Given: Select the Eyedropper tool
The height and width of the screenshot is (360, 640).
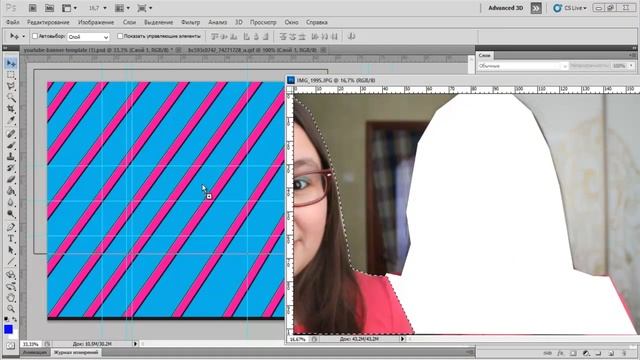Looking at the screenshot, I should (11, 120).
